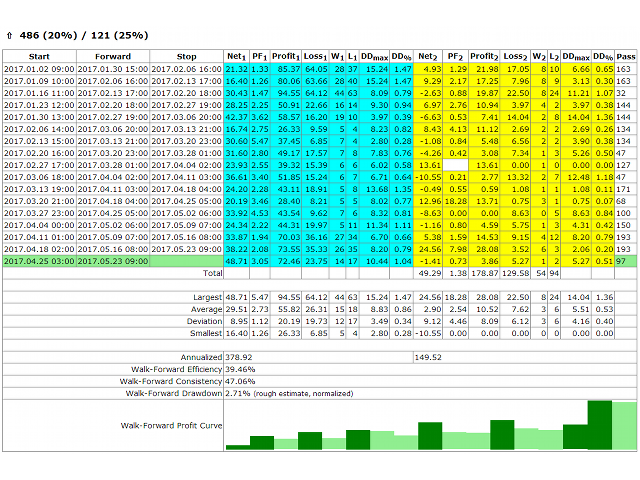Click Start cell 2017.03.13 19:00
This screenshot has height=480, width=640.
coord(39,189)
